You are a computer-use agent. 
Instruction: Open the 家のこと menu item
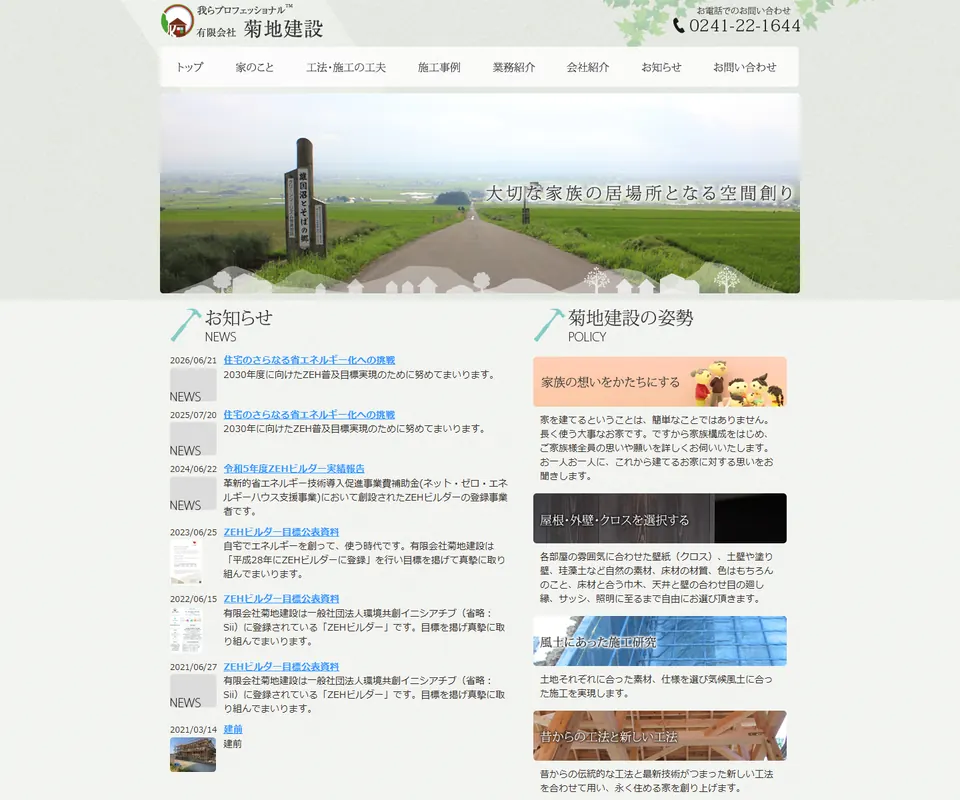point(255,67)
